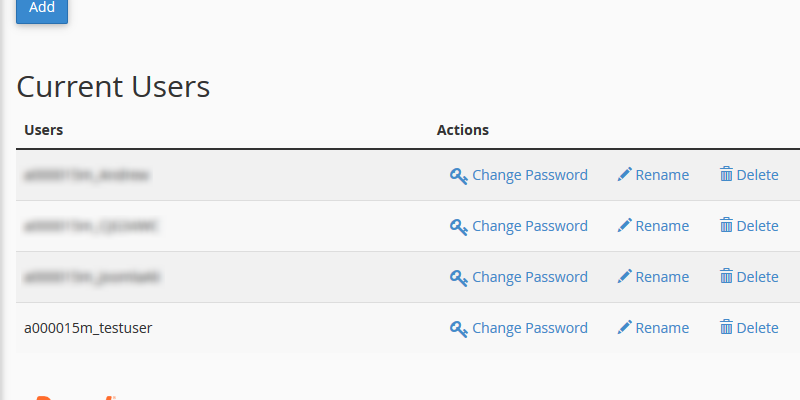Choose Delete link text in second row
Screen dimensions: 800x400
(757, 226)
